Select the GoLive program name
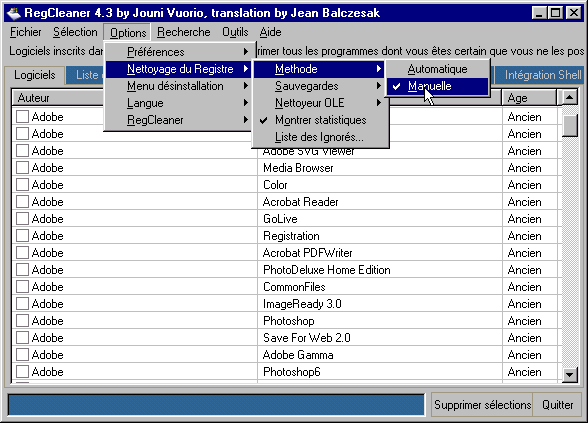Viewport: 588px width, 423px height. (280, 219)
